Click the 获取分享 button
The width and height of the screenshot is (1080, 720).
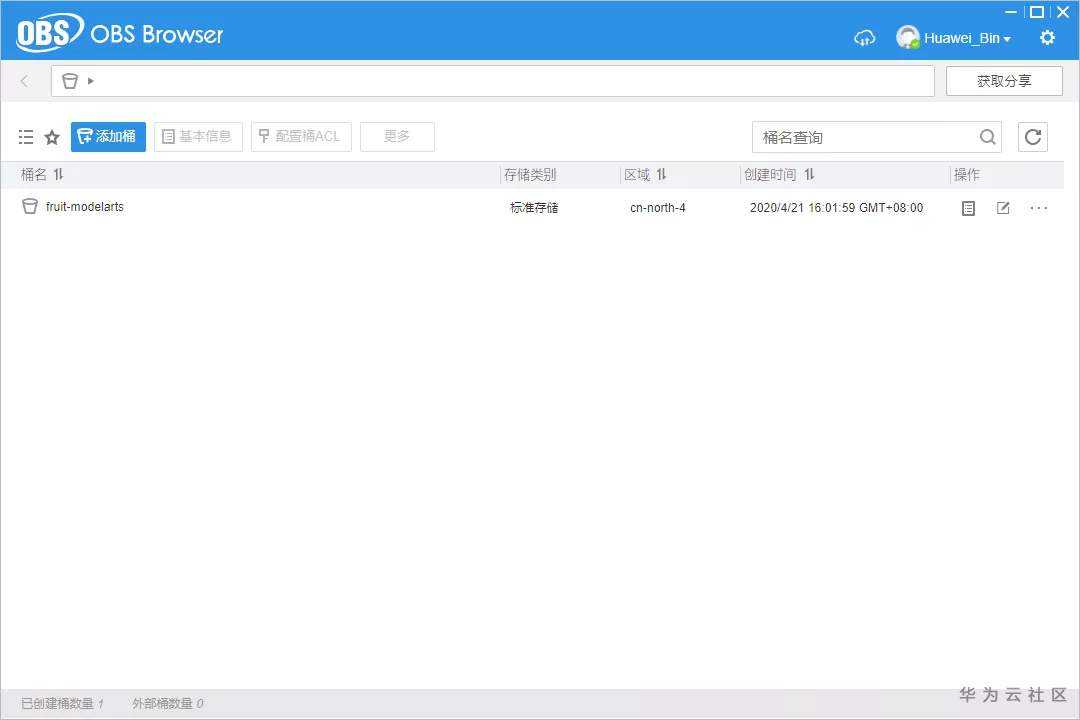[1004, 81]
